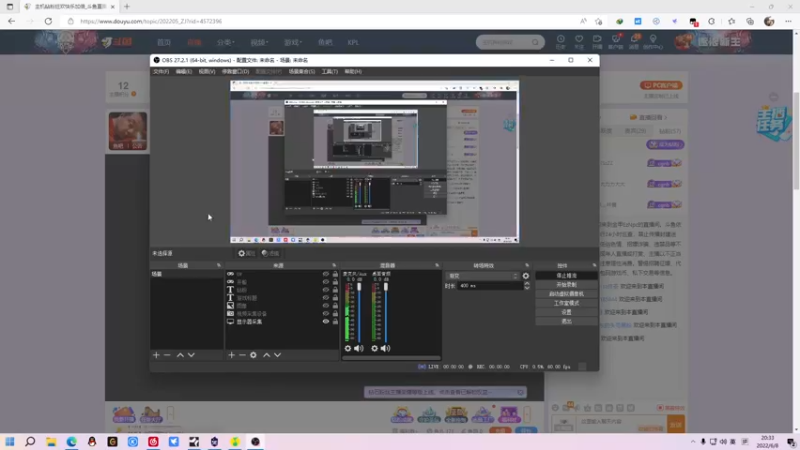This screenshot has height=450, width=800.
Task: Click Exit button in Controls panel
Action: pos(566,321)
